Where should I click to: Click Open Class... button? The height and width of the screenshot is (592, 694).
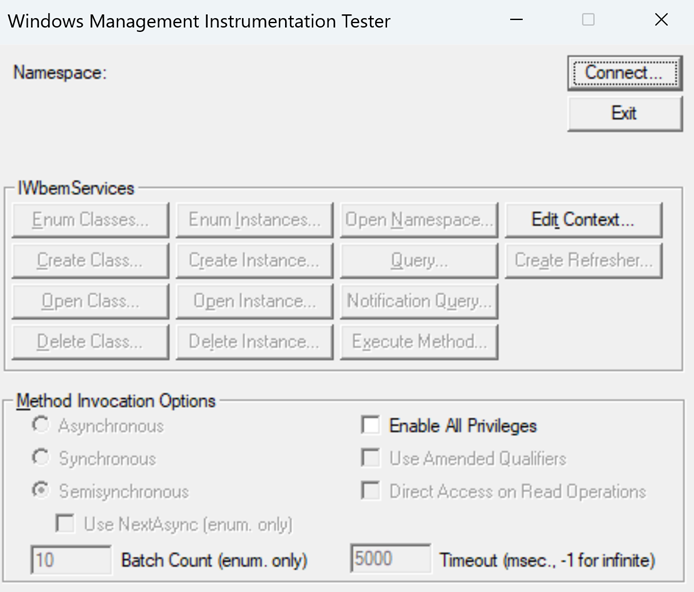(x=90, y=301)
